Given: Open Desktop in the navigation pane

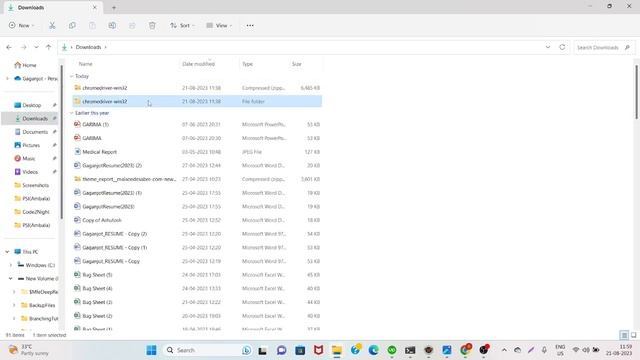Looking at the screenshot, I should click(x=32, y=105).
